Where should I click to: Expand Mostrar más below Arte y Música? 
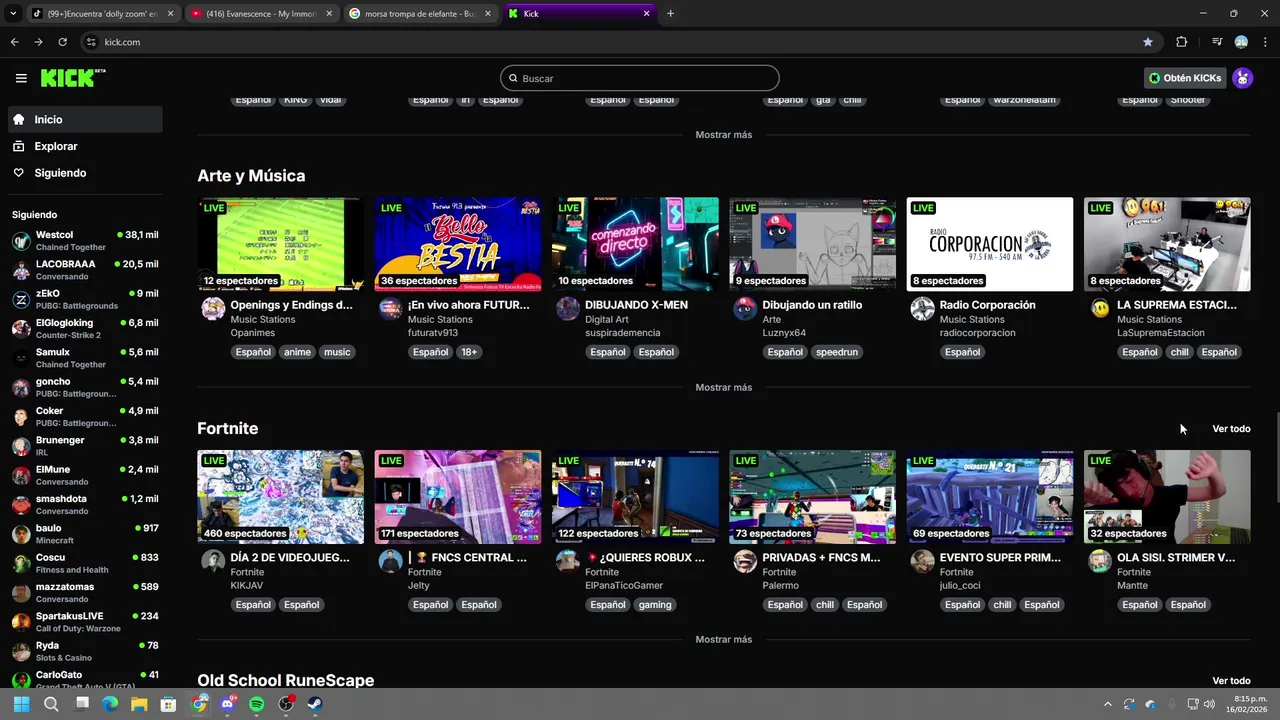click(x=724, y=387)
